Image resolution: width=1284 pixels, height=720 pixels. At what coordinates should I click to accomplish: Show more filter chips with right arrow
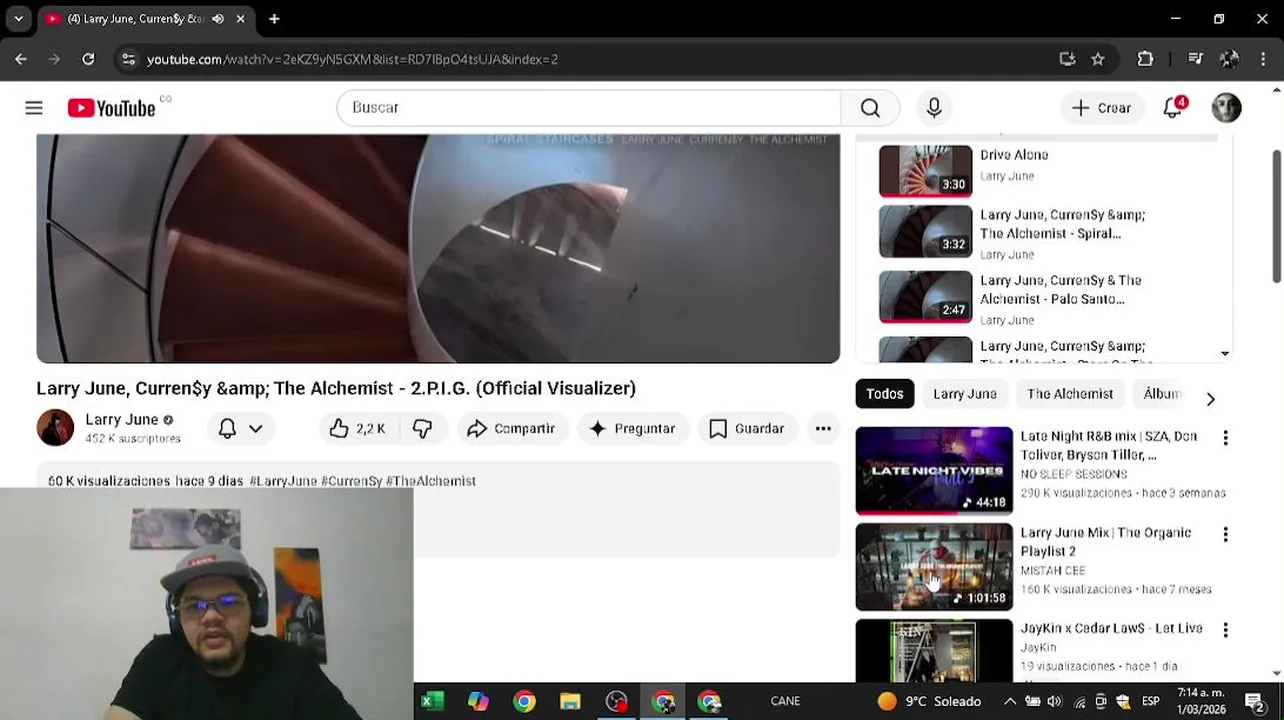click(x=1210, y=398)
